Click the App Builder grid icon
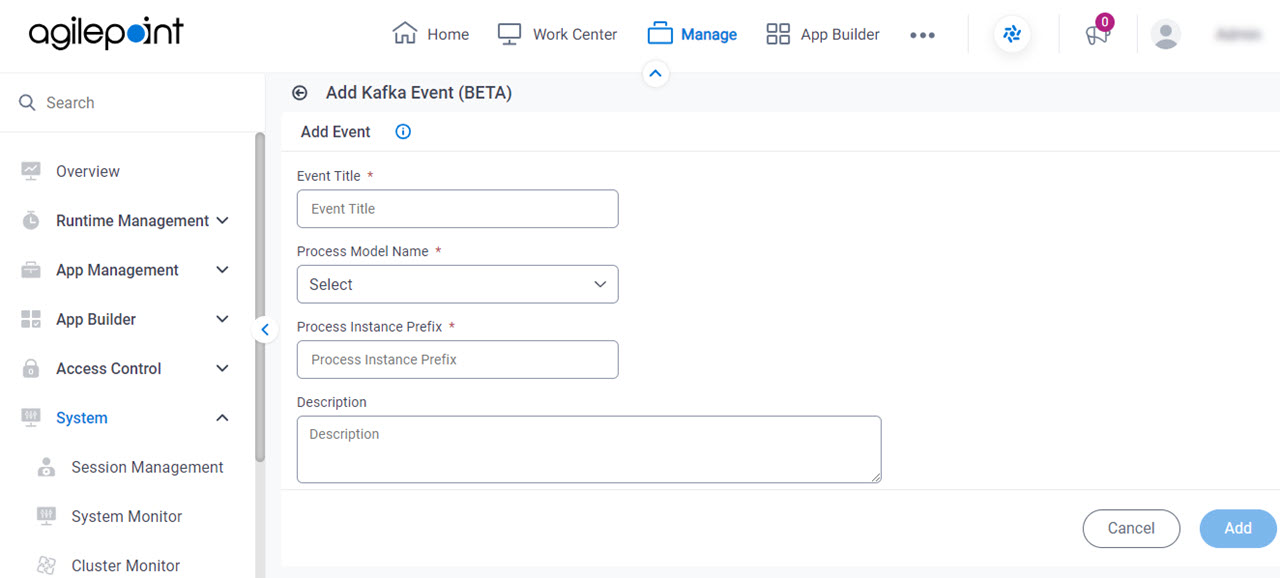The height and width of the screenshot is (578, 1280). [x=778, y=34]
